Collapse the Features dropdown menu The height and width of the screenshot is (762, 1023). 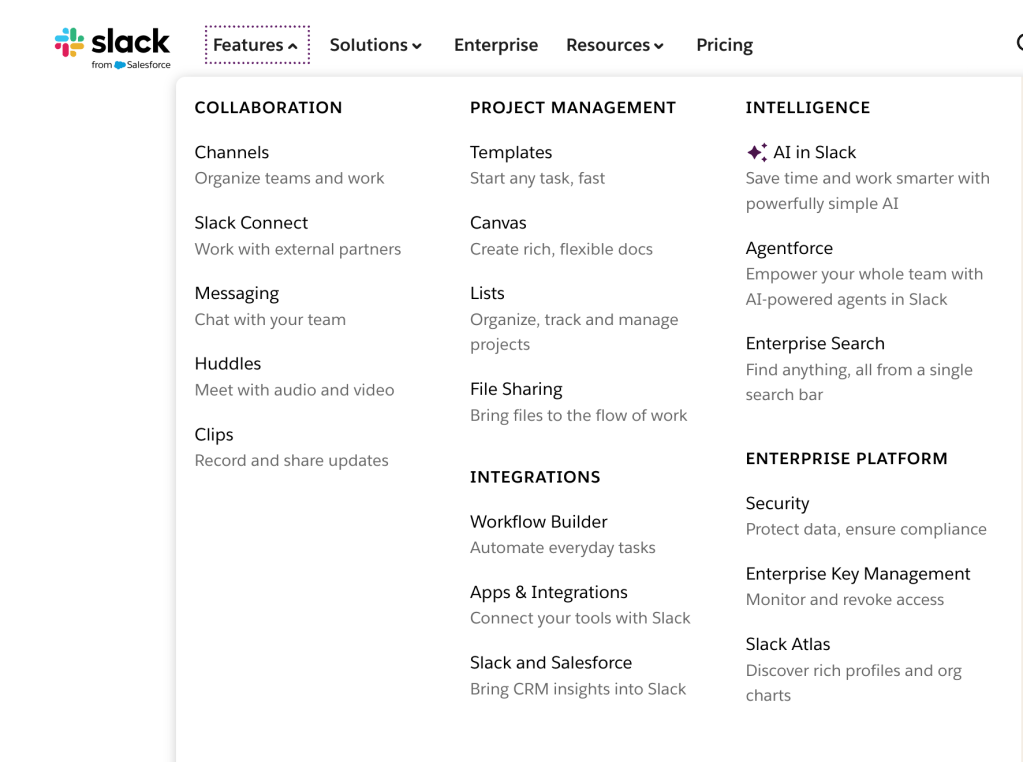tap(256, 45)
